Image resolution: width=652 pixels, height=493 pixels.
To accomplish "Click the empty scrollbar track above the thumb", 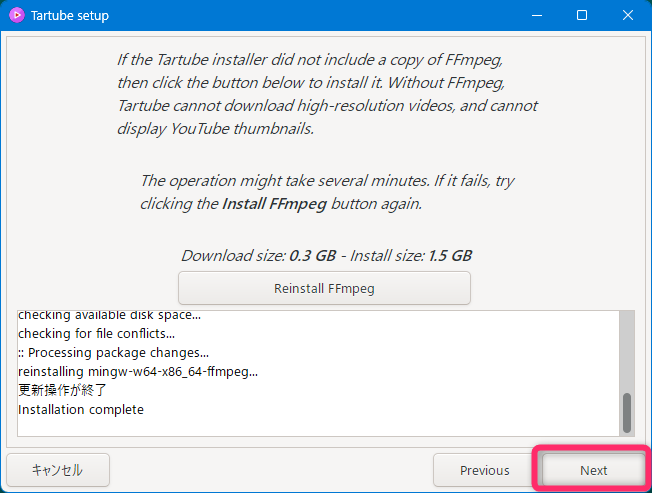I will tap(627, 350).
